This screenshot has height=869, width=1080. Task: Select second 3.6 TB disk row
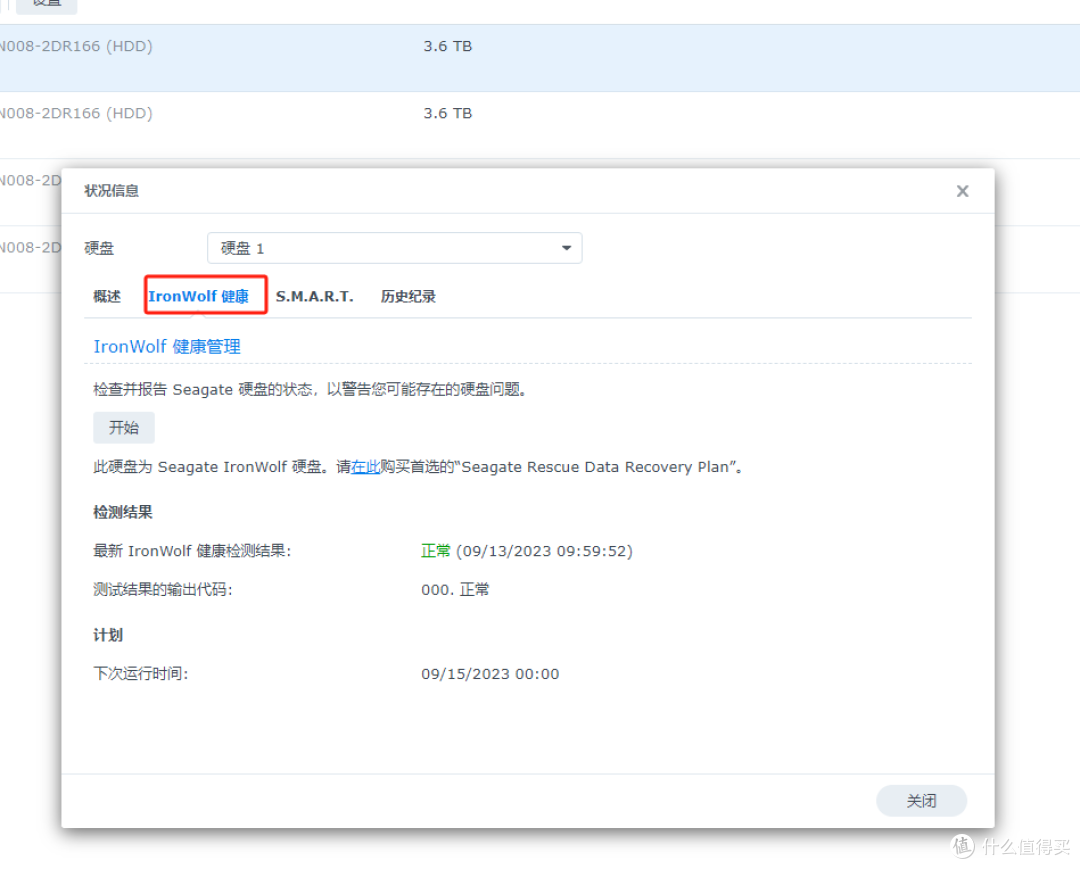pyautogui.click(x=540, y=125)
